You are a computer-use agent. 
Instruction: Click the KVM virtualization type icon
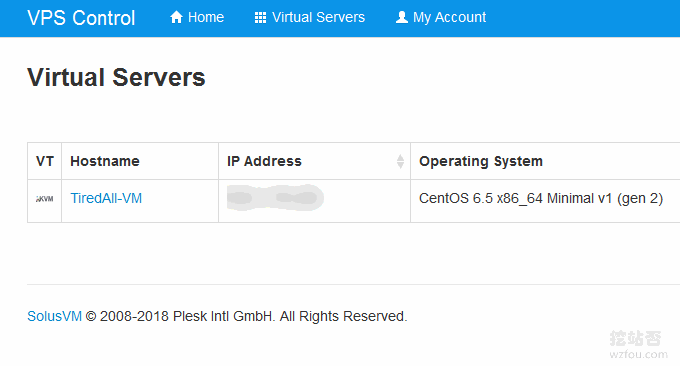45,199
